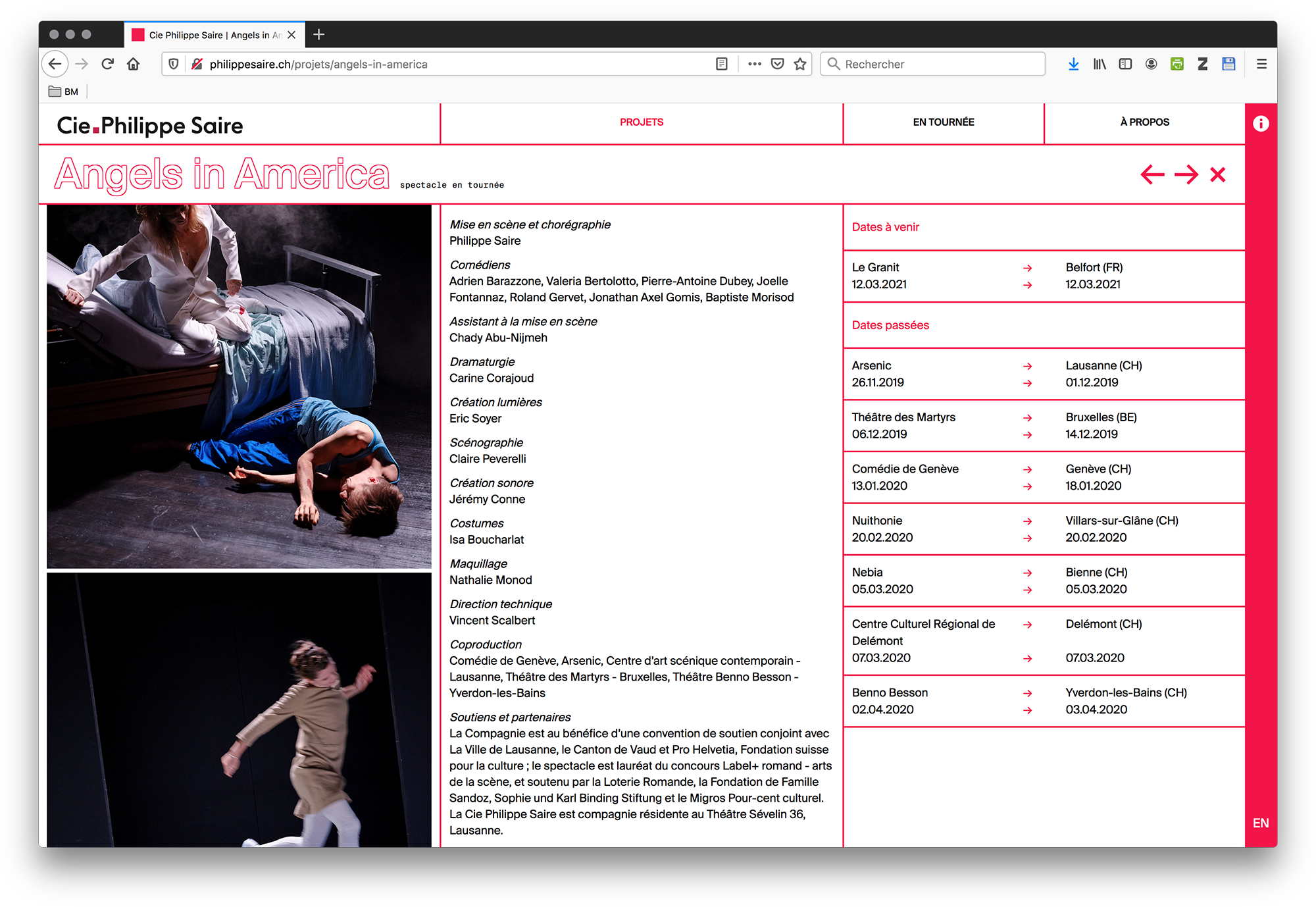The width and height of the screenshot is (1316, 907).
Task: Go to browser home page icon
Action: [x=134, y=64]
